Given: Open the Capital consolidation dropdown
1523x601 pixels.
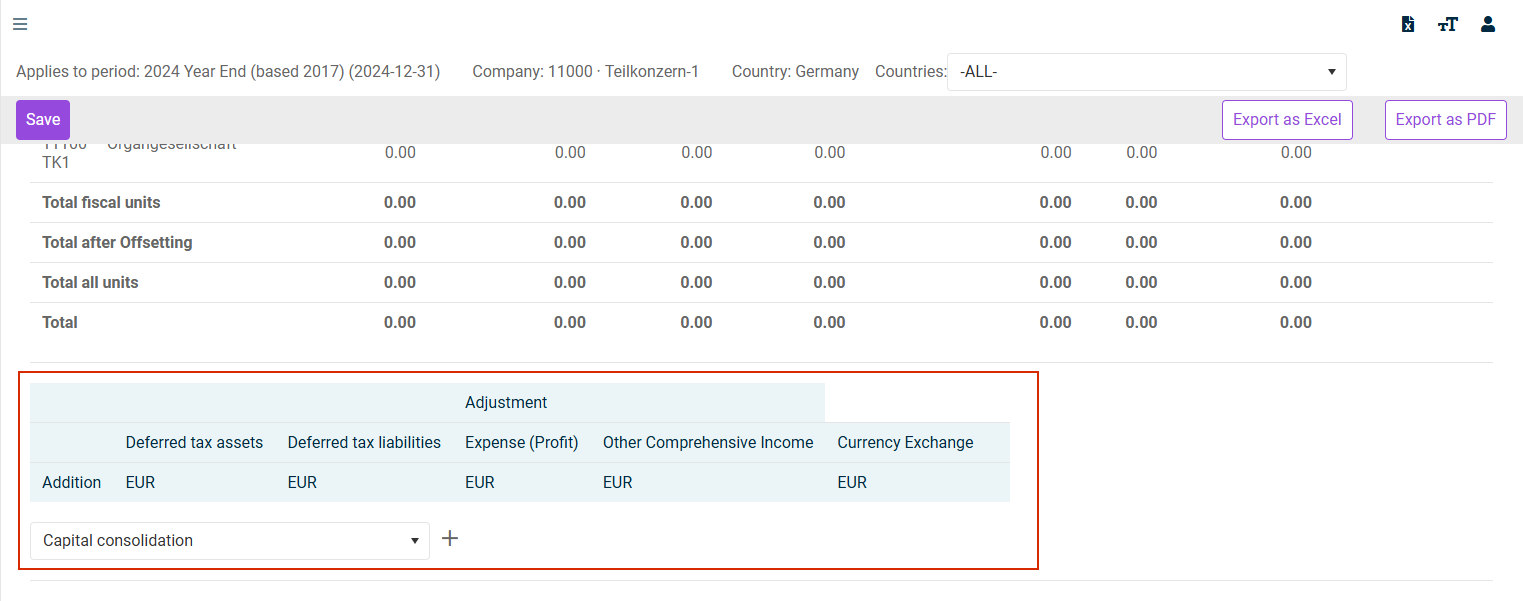Looking at the screenshot, I should [230, 540].
